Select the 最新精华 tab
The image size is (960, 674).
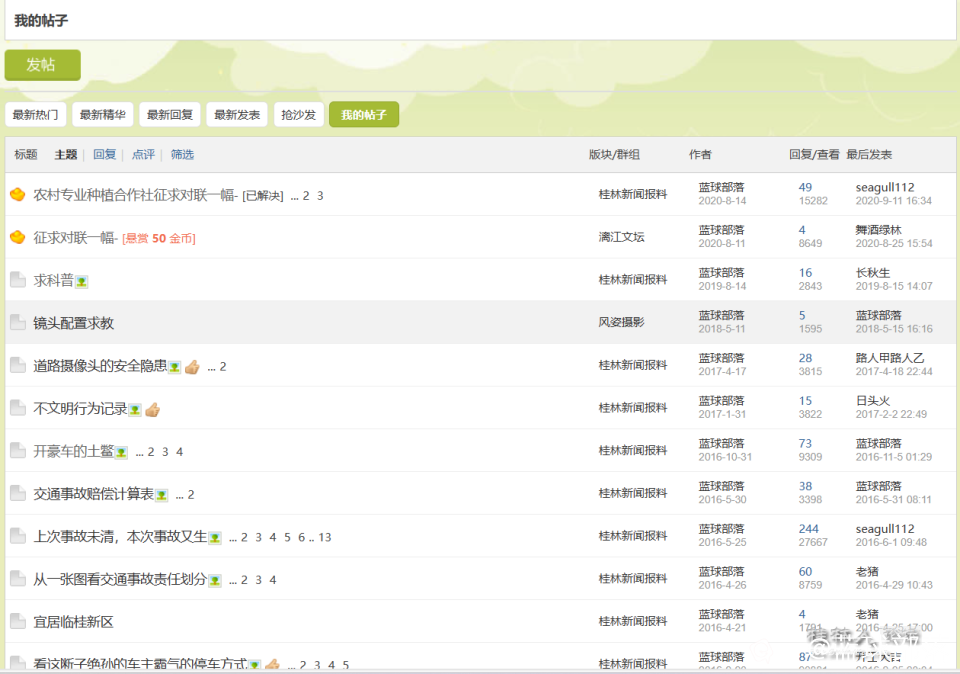pyautogui.click(x=102, y=115)
